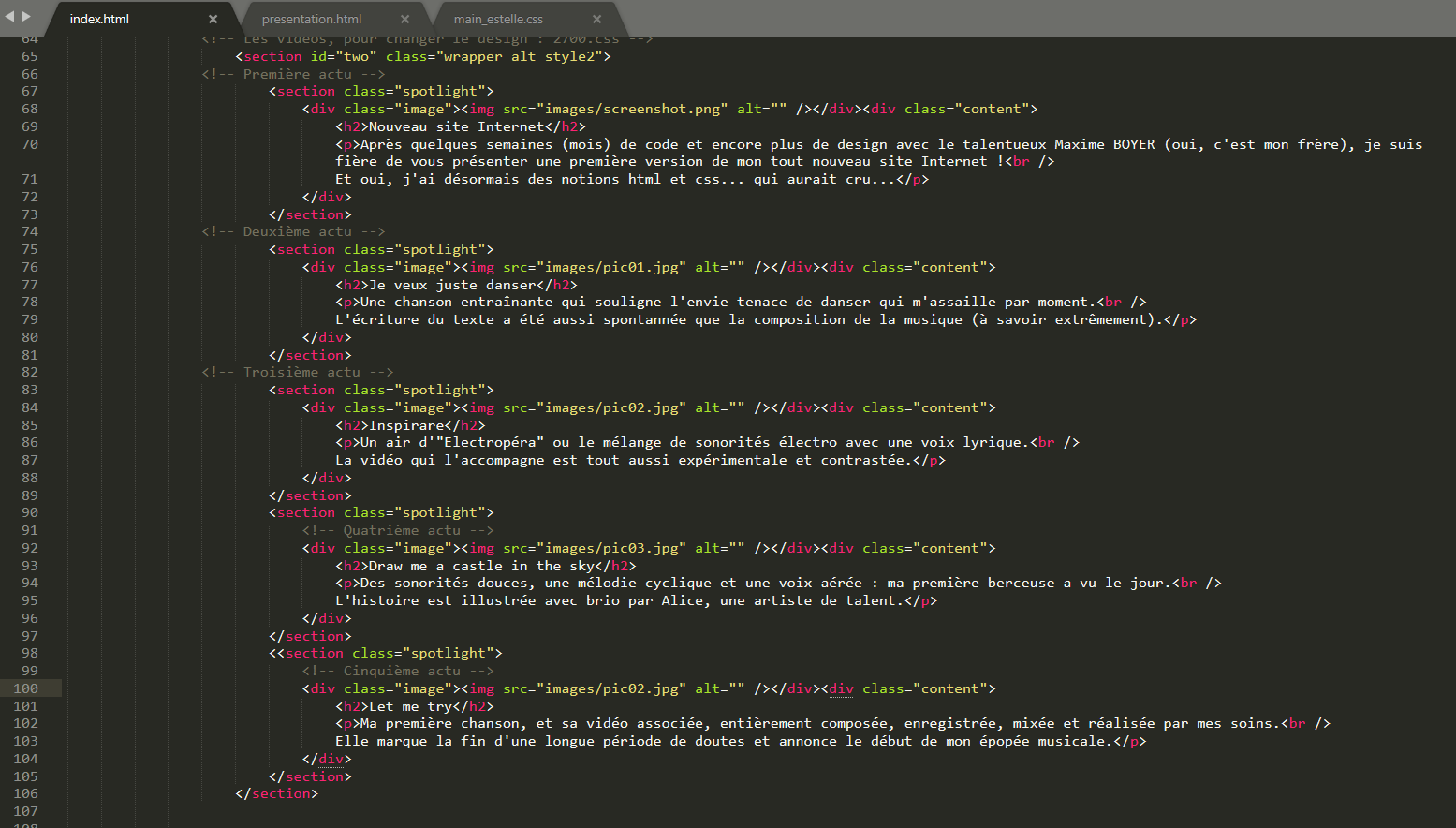Place cursor in "images/screenshot.png" source path
This screenshot has width=1456, height=828.
633,109
